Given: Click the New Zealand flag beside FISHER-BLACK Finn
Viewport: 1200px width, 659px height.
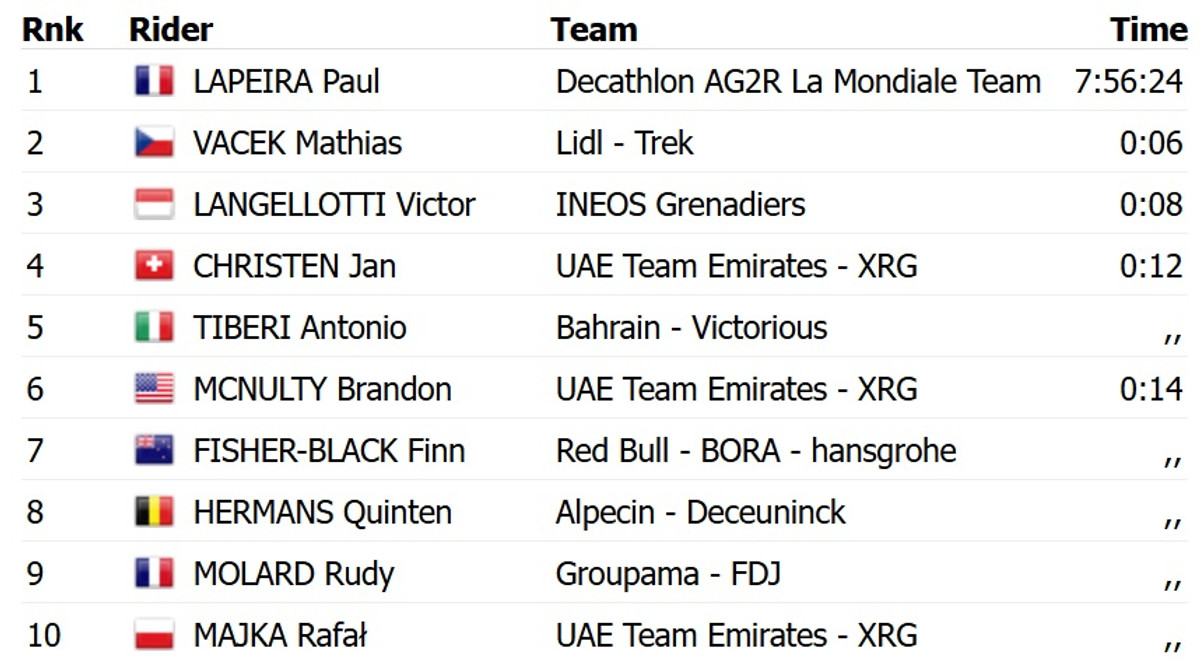Looking at the screenshot, I should point(154,451).
